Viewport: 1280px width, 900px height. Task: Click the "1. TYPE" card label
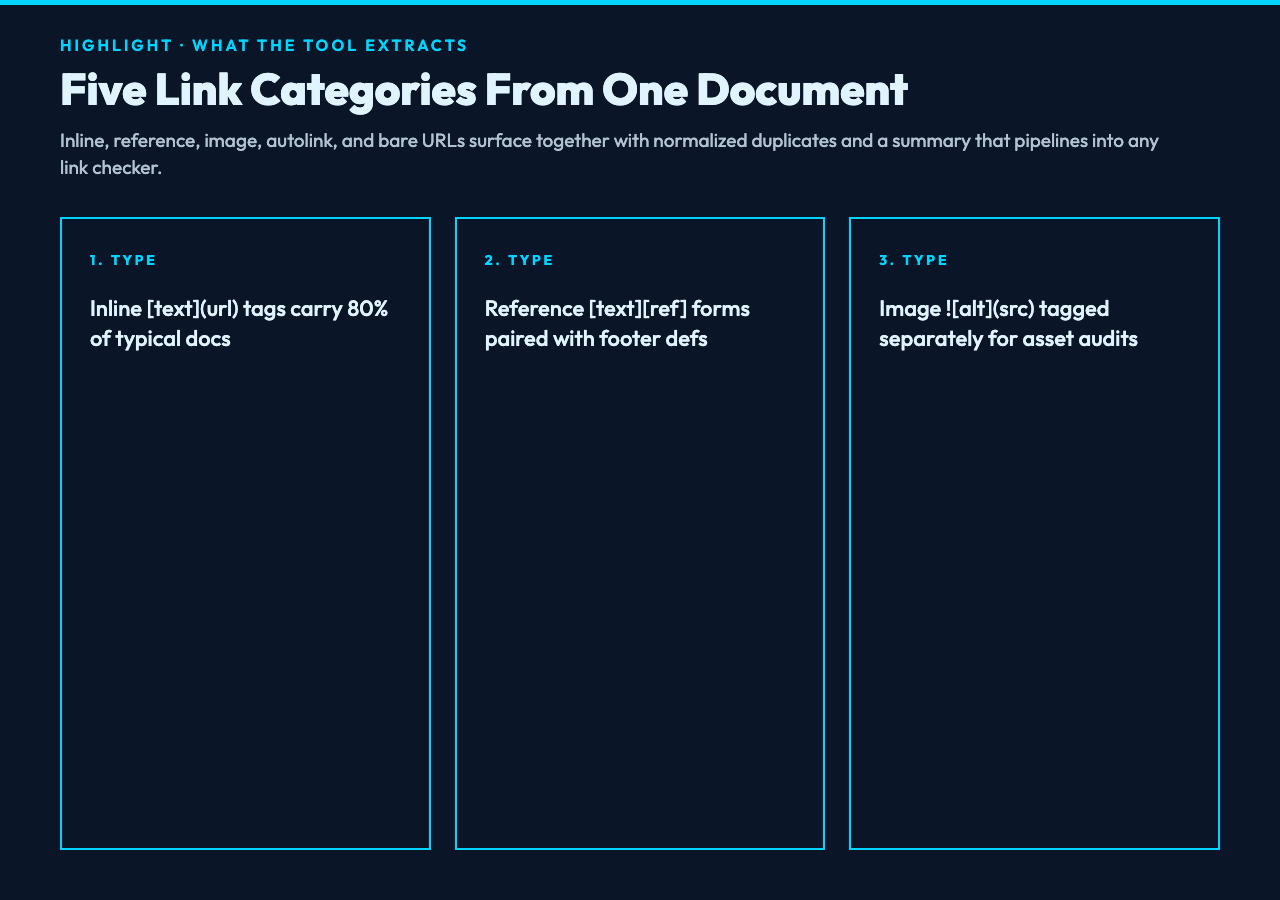123,260
